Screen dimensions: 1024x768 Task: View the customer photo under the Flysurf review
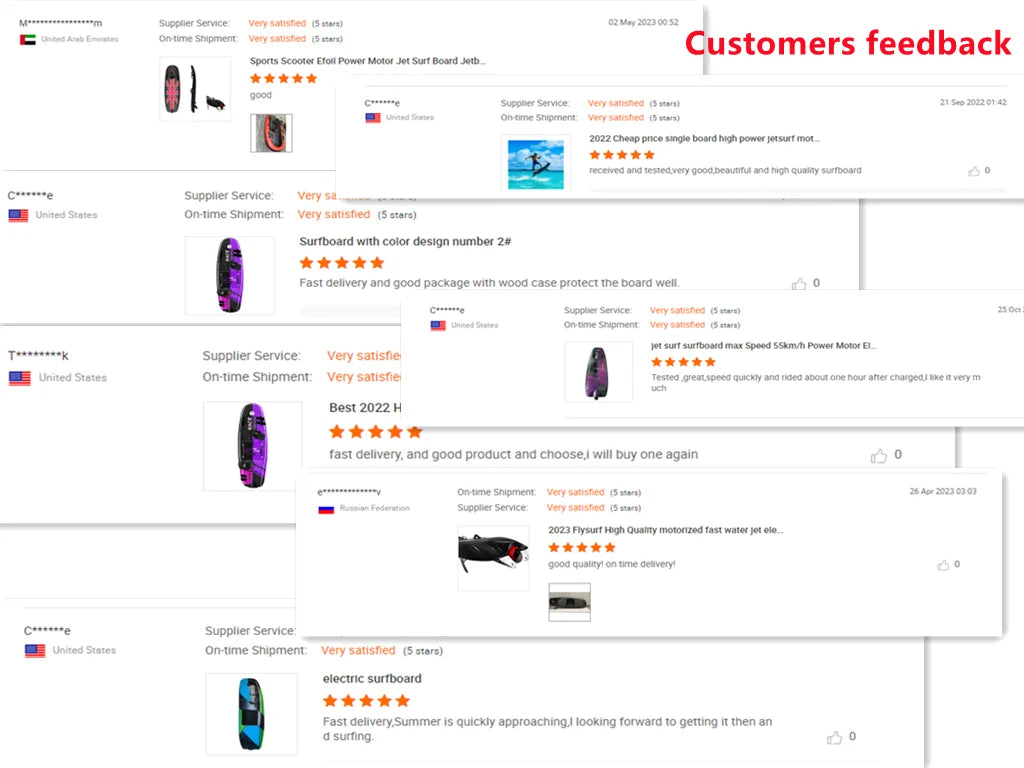[569, 602]
